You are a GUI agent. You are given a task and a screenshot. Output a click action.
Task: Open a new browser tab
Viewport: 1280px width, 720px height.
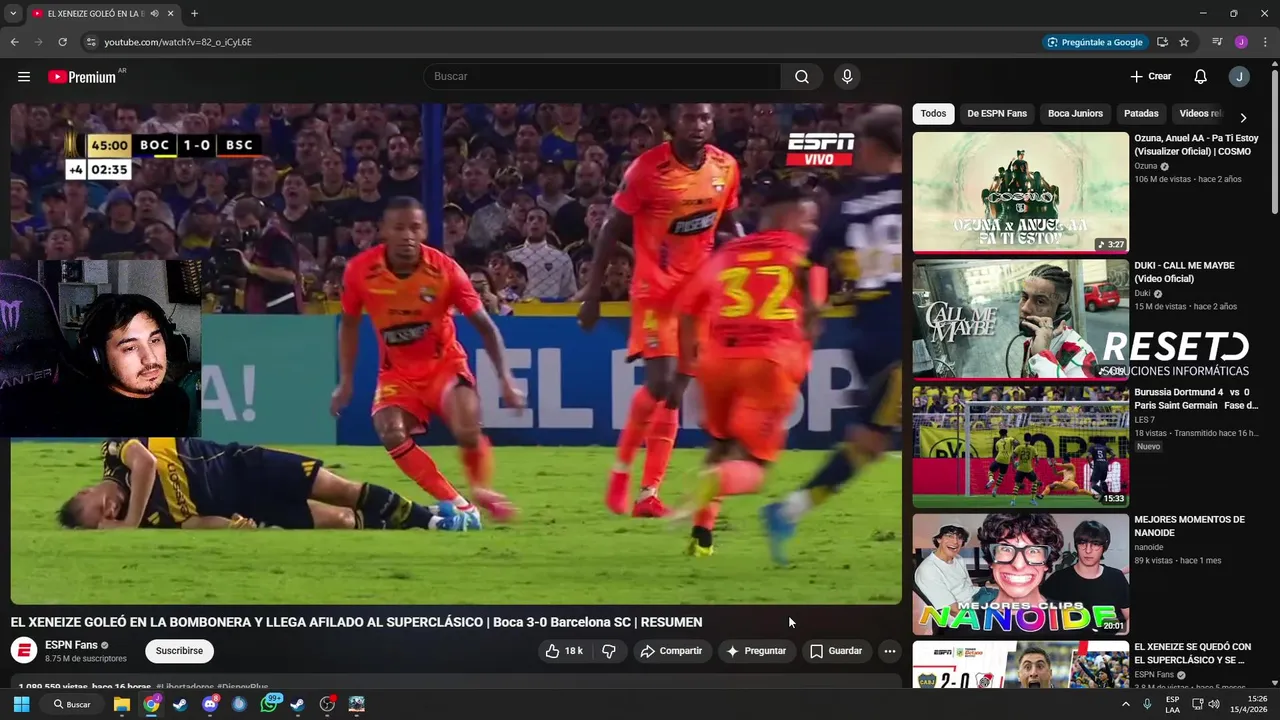click(194, 13)
